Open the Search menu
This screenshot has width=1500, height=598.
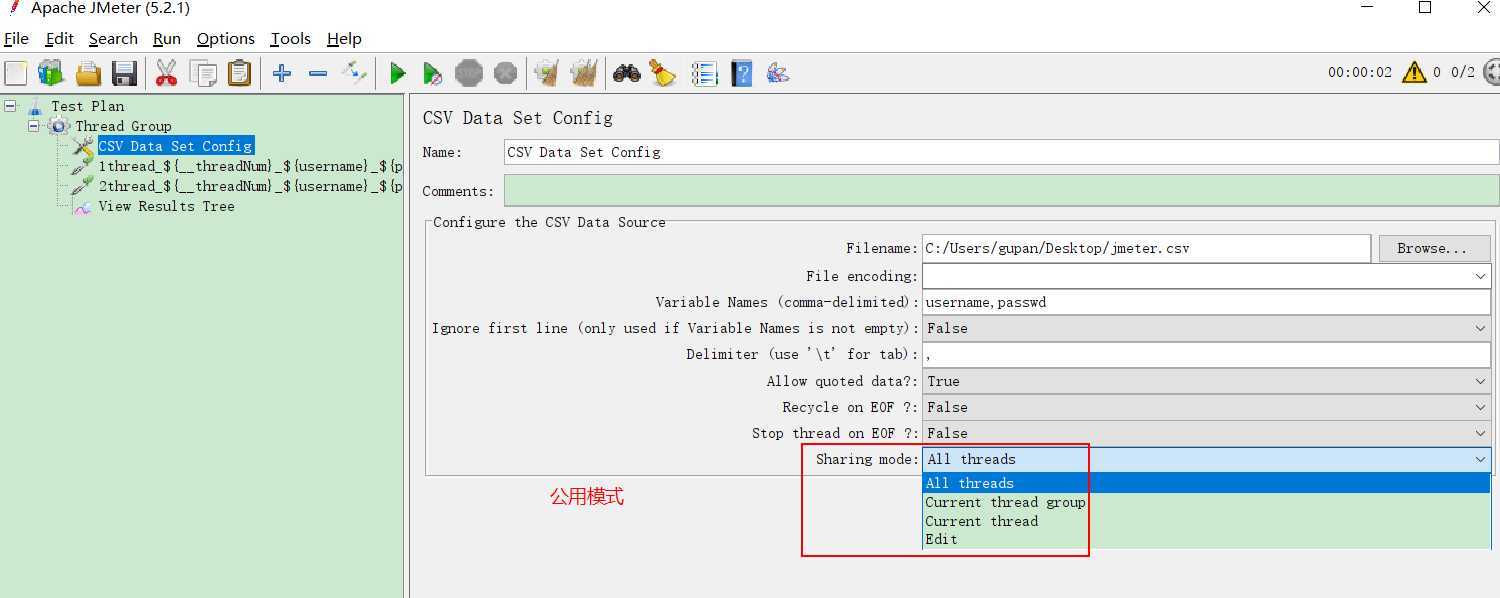pos(113,38)
